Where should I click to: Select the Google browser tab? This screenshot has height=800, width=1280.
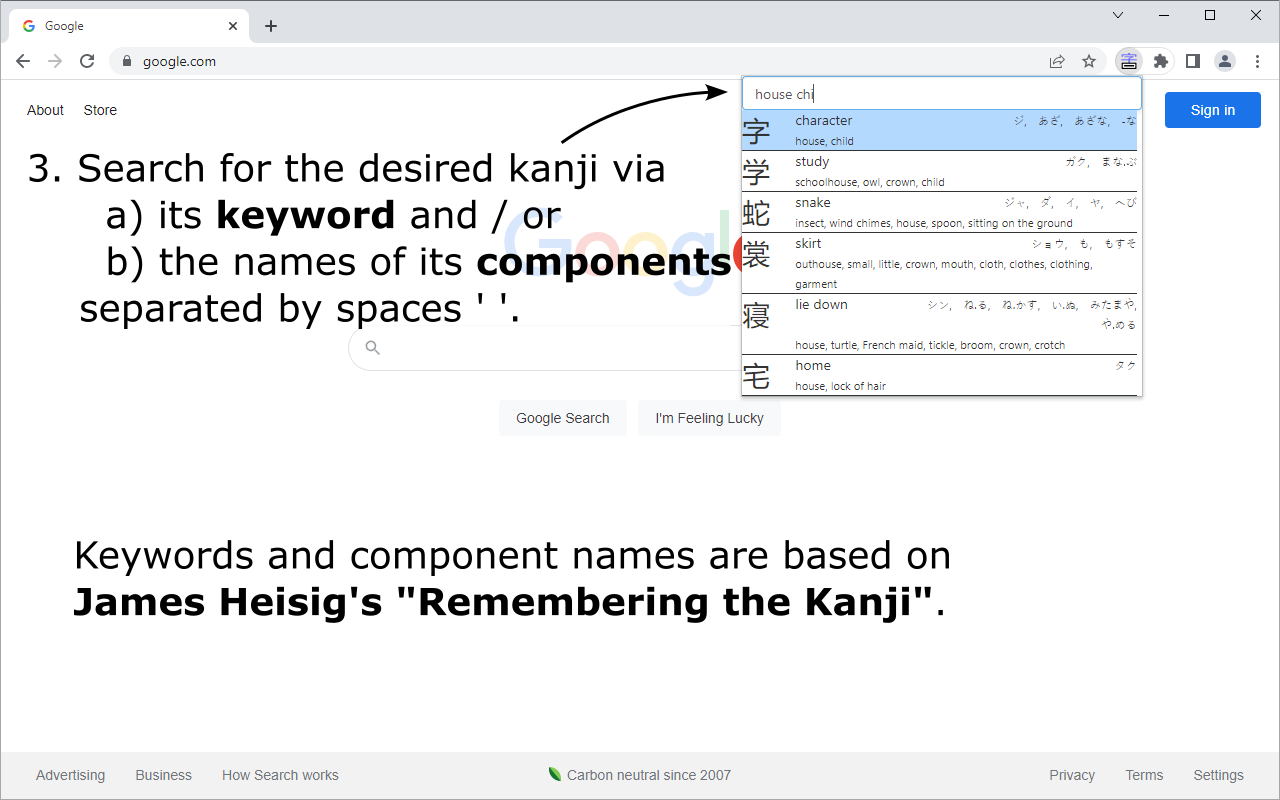point(128,26)
